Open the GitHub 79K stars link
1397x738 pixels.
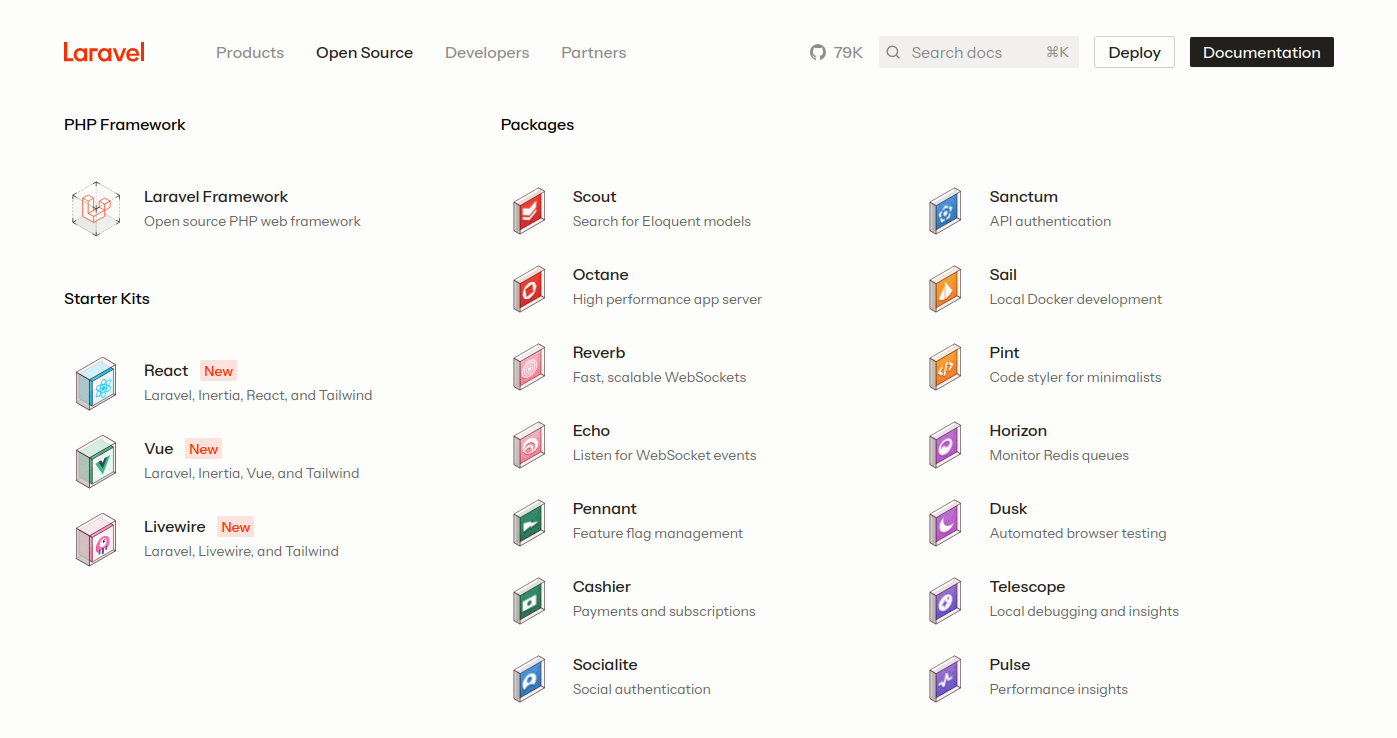(836, 53)
